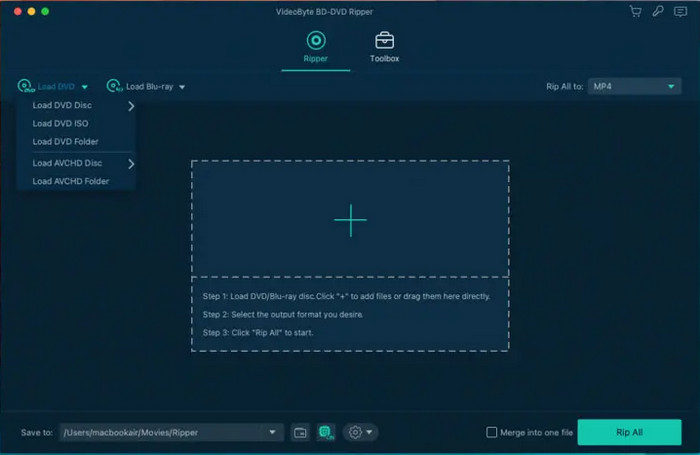Click the Load Blu-ray text button
This screenshot has height=455, width=700.
coord(150,87)
